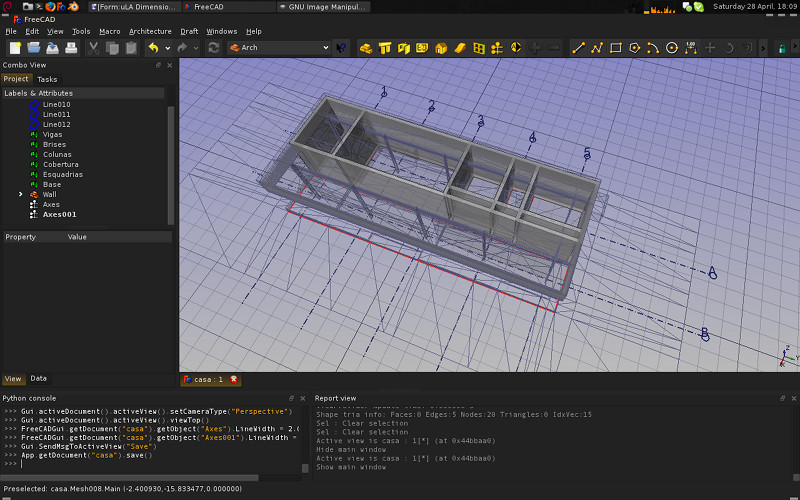800x500 pixels.
Task: Select the Draft Polygon tool
Action: tap(635, 48)
